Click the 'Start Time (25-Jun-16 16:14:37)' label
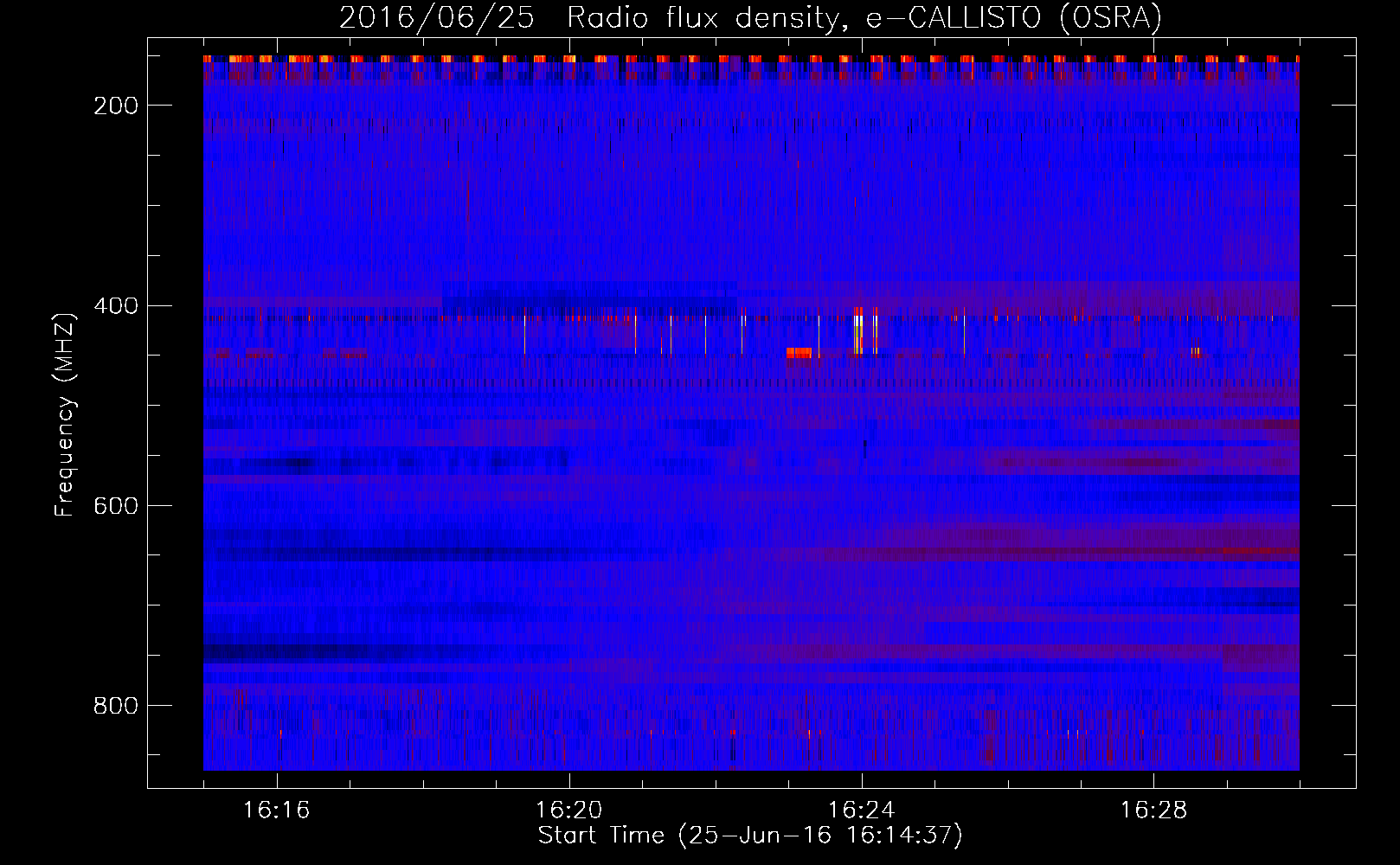This screenshot has width=1400, height=865. click(x=750, y=835)
